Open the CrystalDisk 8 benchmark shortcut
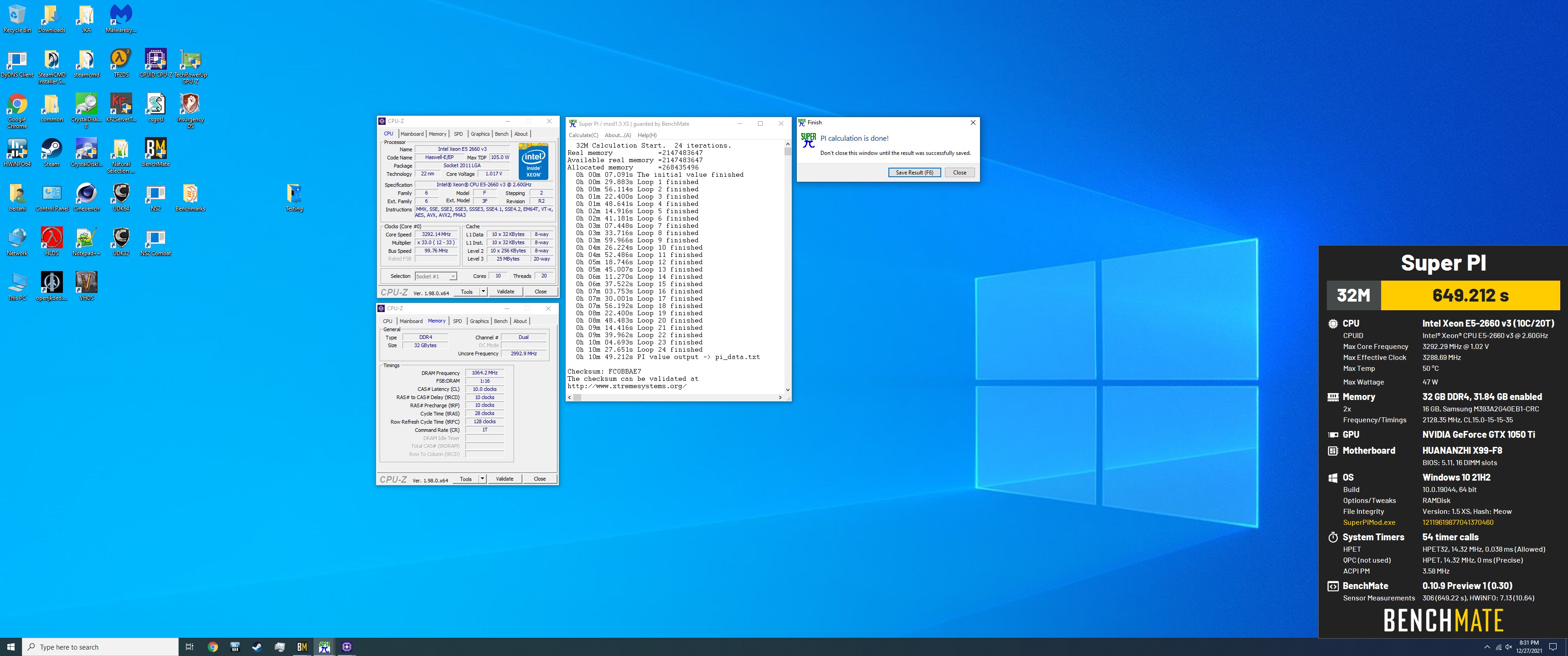 87,111
